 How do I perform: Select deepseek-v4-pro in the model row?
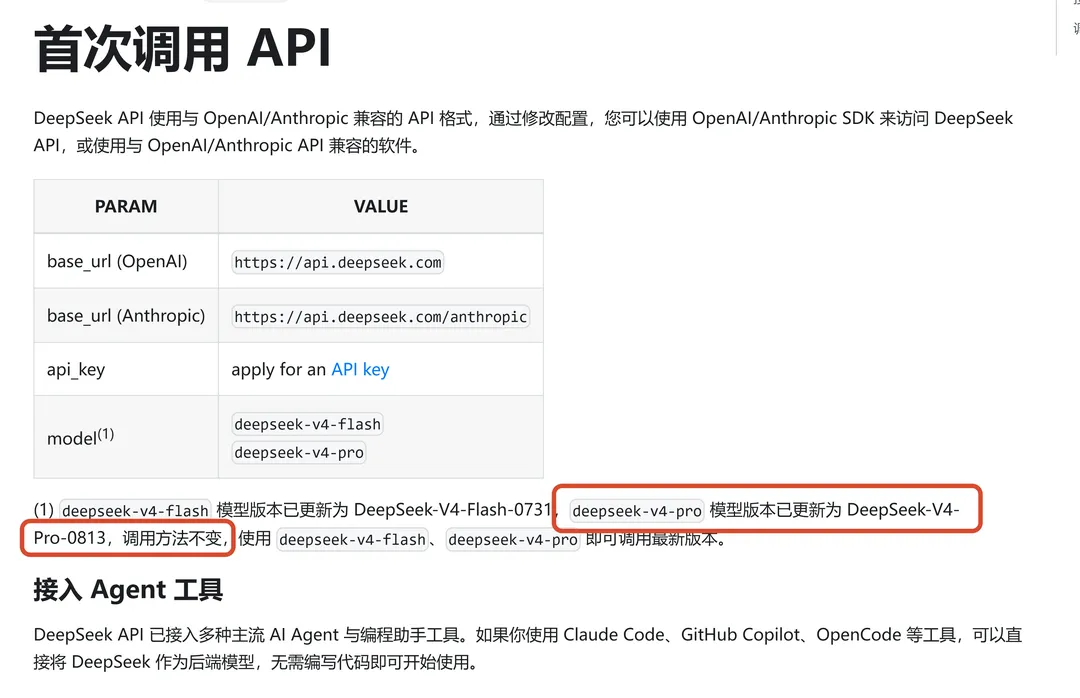pyautogui.click(x=299, y=453)
